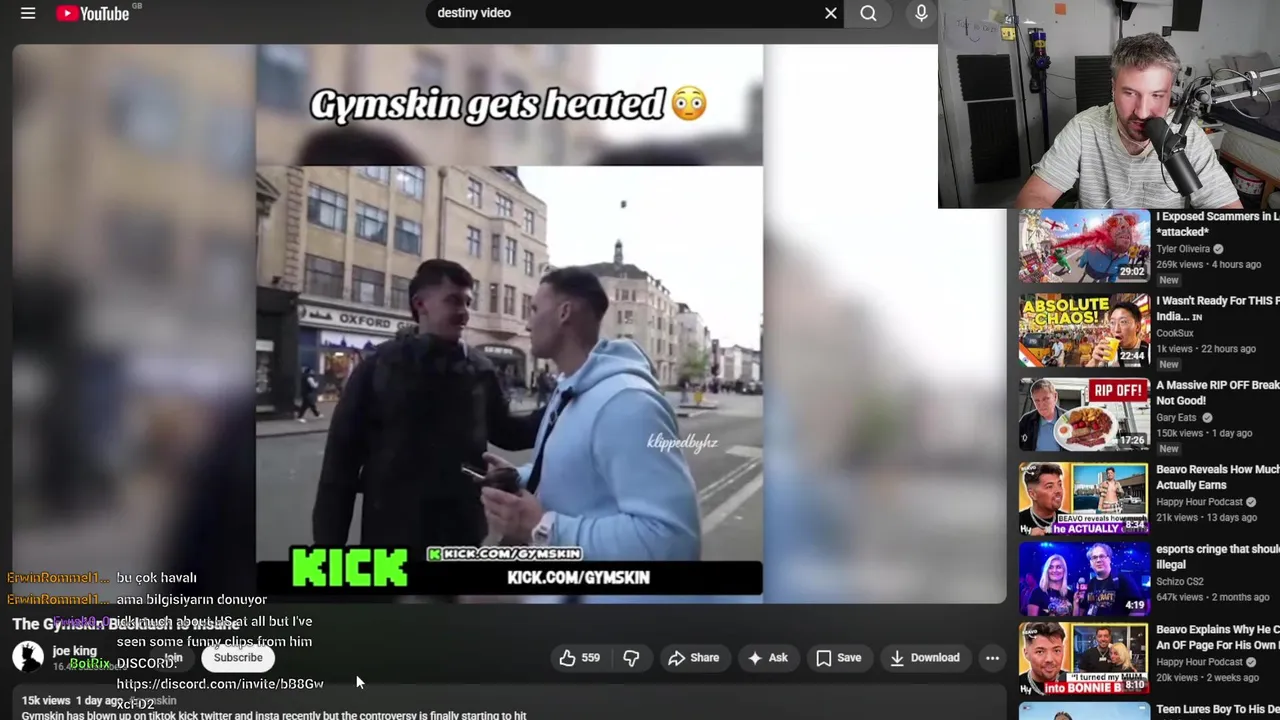Viewport: 1280px width, 720px height.
Task: Dislike the video with thumbs down
Action: pyautogui.click(x=631, y=657)
